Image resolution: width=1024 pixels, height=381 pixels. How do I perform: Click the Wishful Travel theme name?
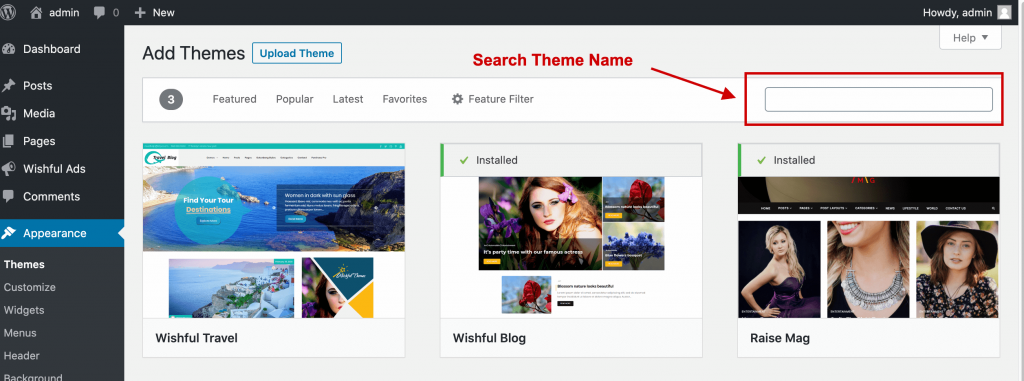coord(197,339)
